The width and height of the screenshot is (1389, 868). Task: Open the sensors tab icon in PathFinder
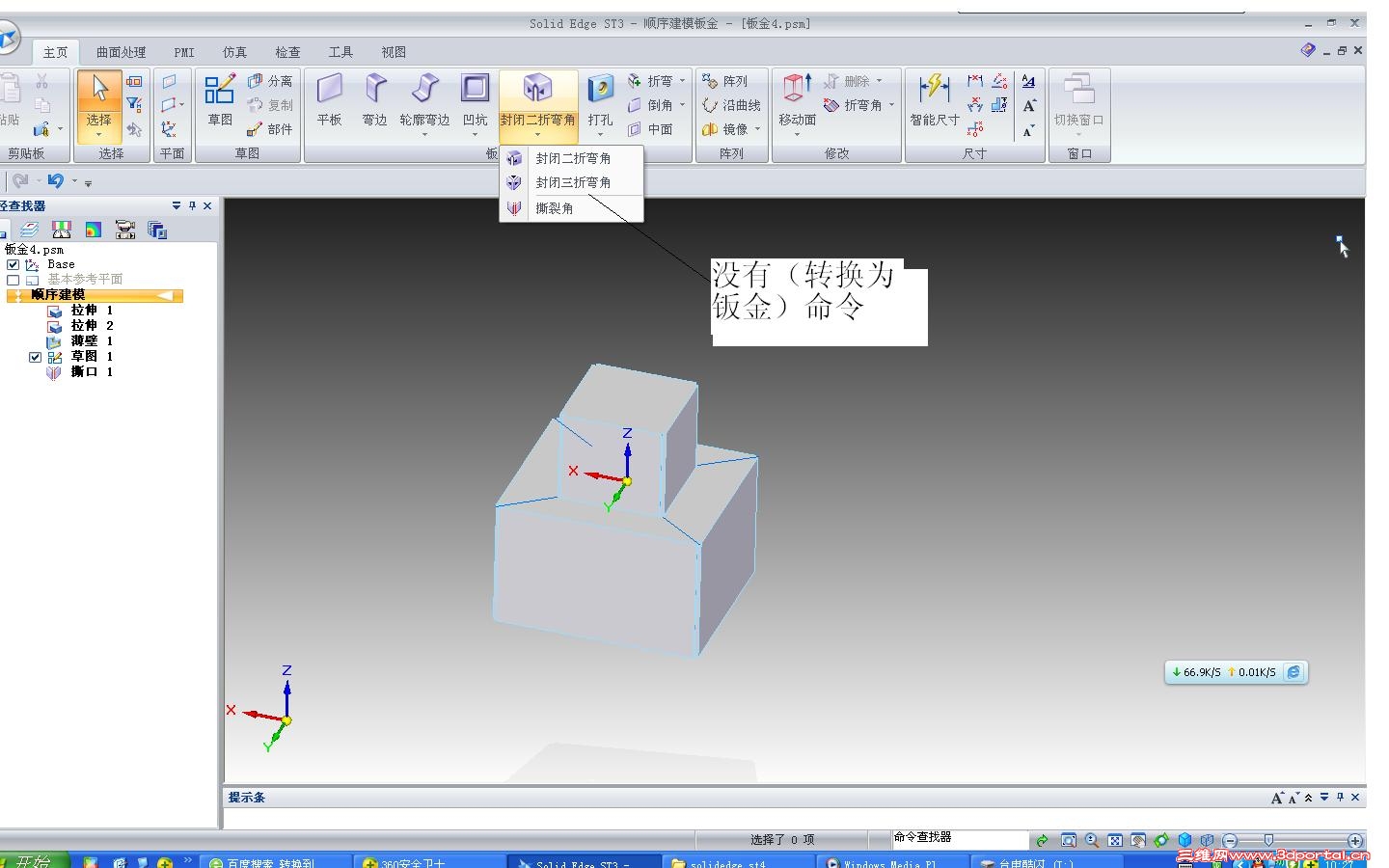pos(62,230)
